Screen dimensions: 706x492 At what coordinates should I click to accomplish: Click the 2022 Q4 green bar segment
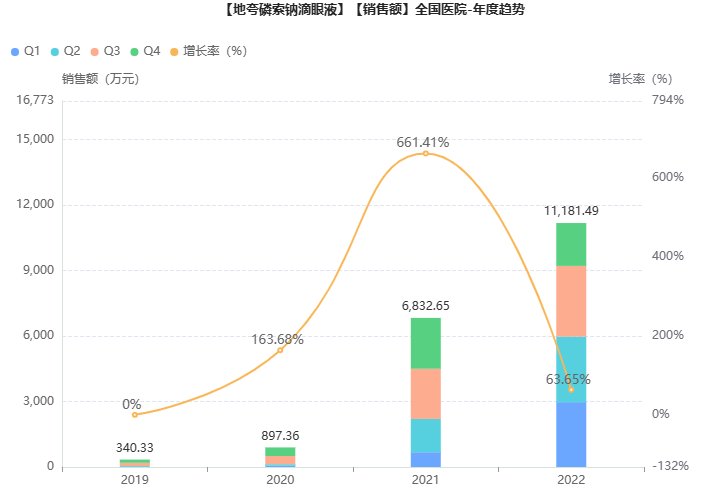click(571, 244)
